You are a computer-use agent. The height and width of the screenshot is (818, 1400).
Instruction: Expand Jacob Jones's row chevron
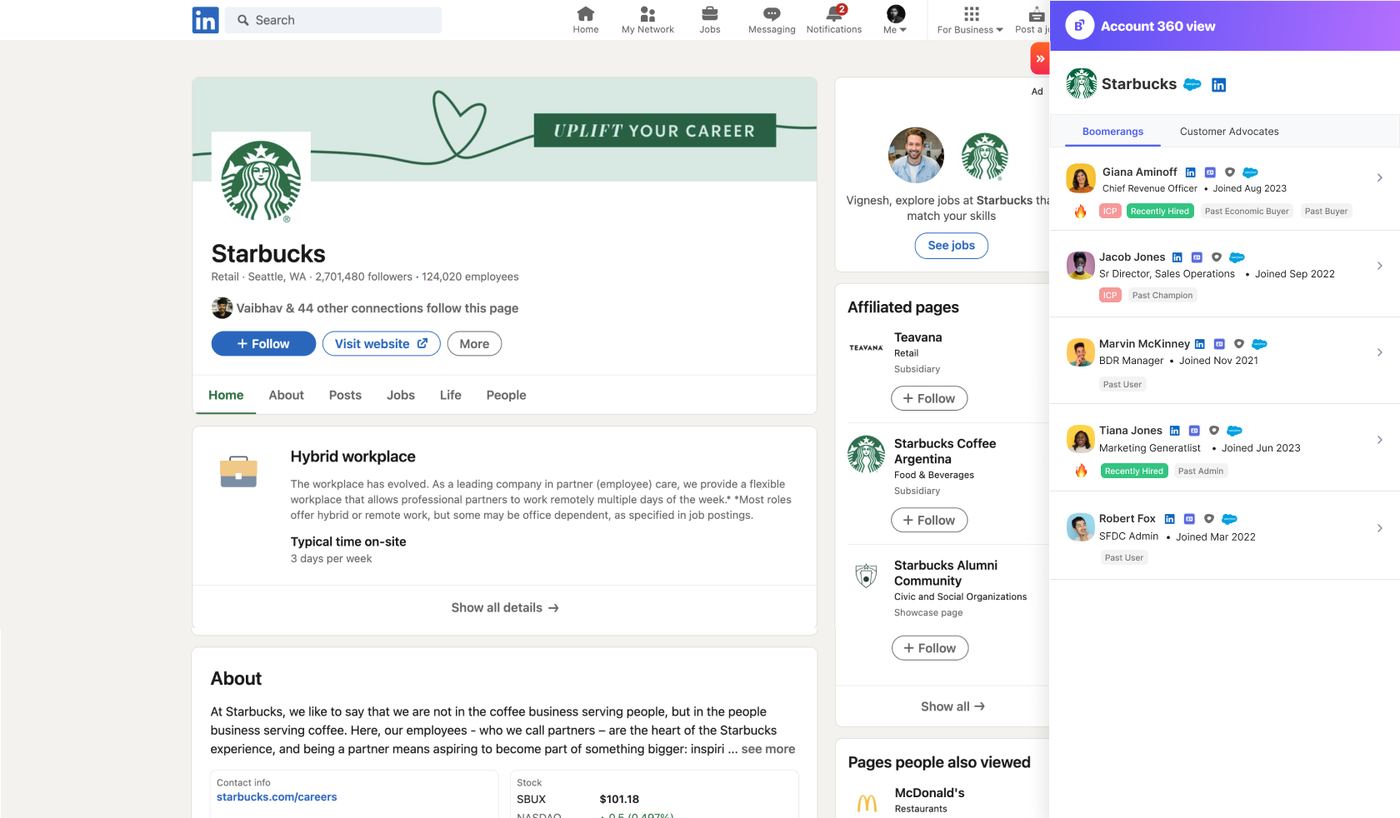tap(1380, 266)
